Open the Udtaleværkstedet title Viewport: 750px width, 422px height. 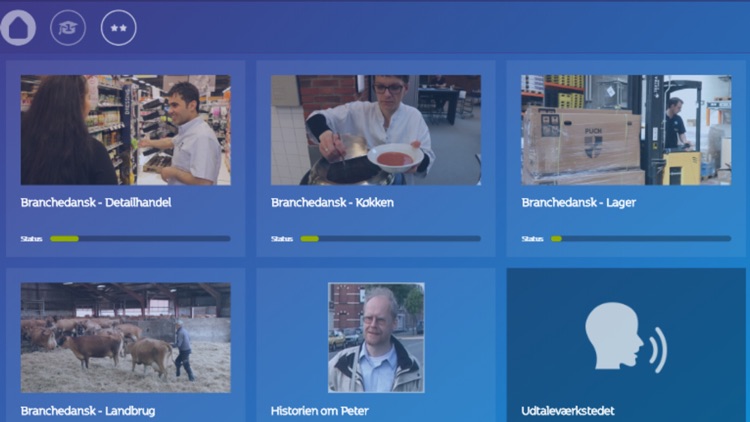click(x=568, y=411)
